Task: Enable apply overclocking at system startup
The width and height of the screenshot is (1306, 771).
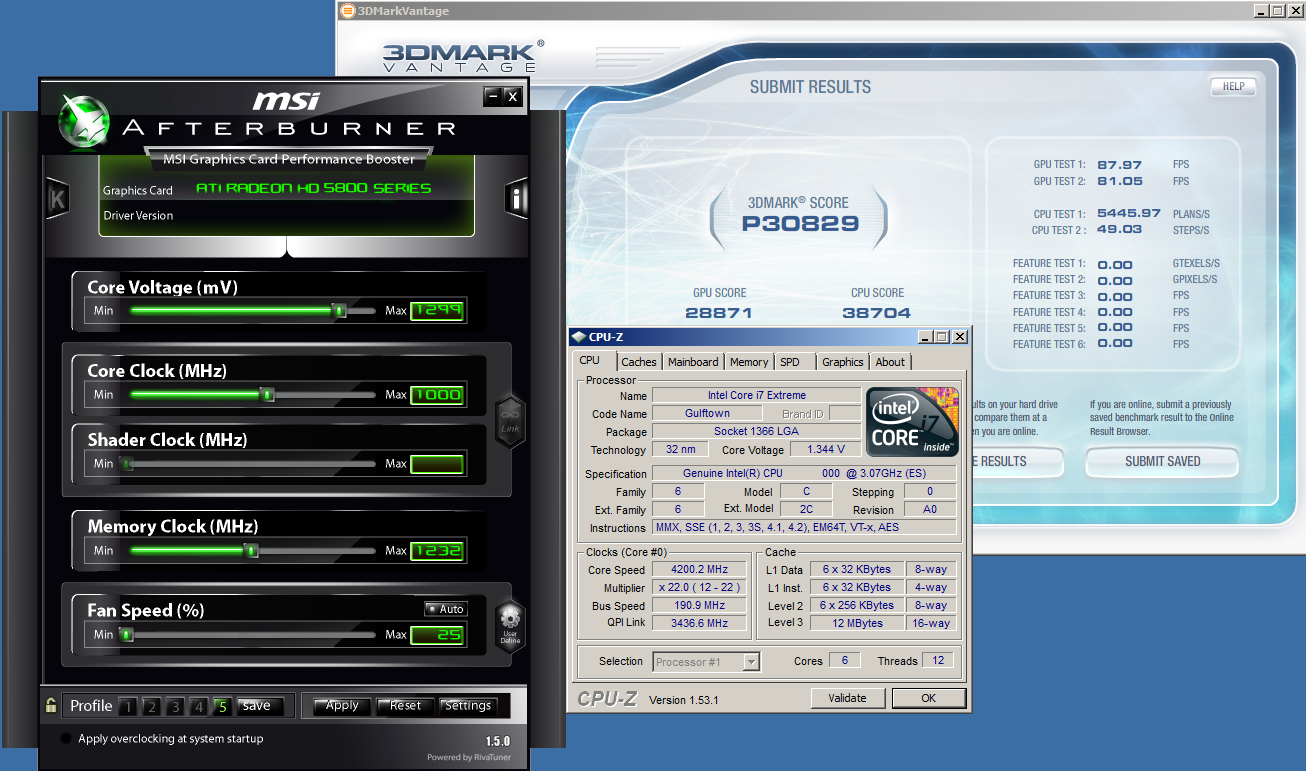Action: (66, 739)
